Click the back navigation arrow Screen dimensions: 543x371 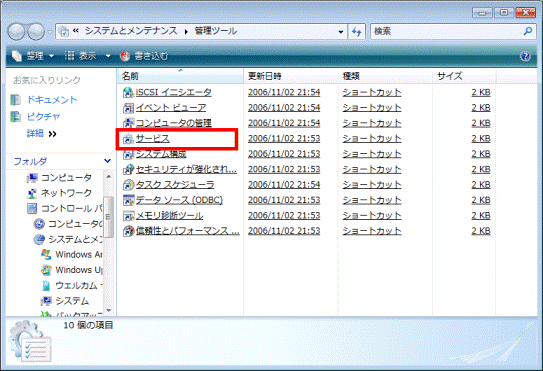click(16, 32)
